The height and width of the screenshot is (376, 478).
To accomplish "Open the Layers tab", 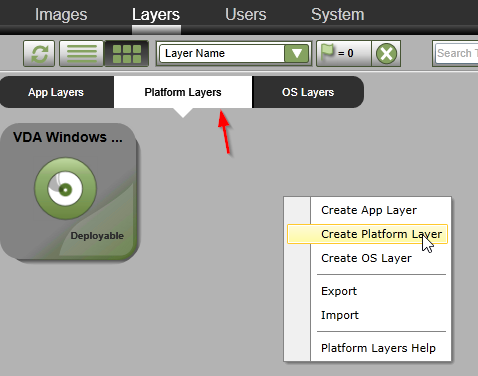I will tap(156, 15).
